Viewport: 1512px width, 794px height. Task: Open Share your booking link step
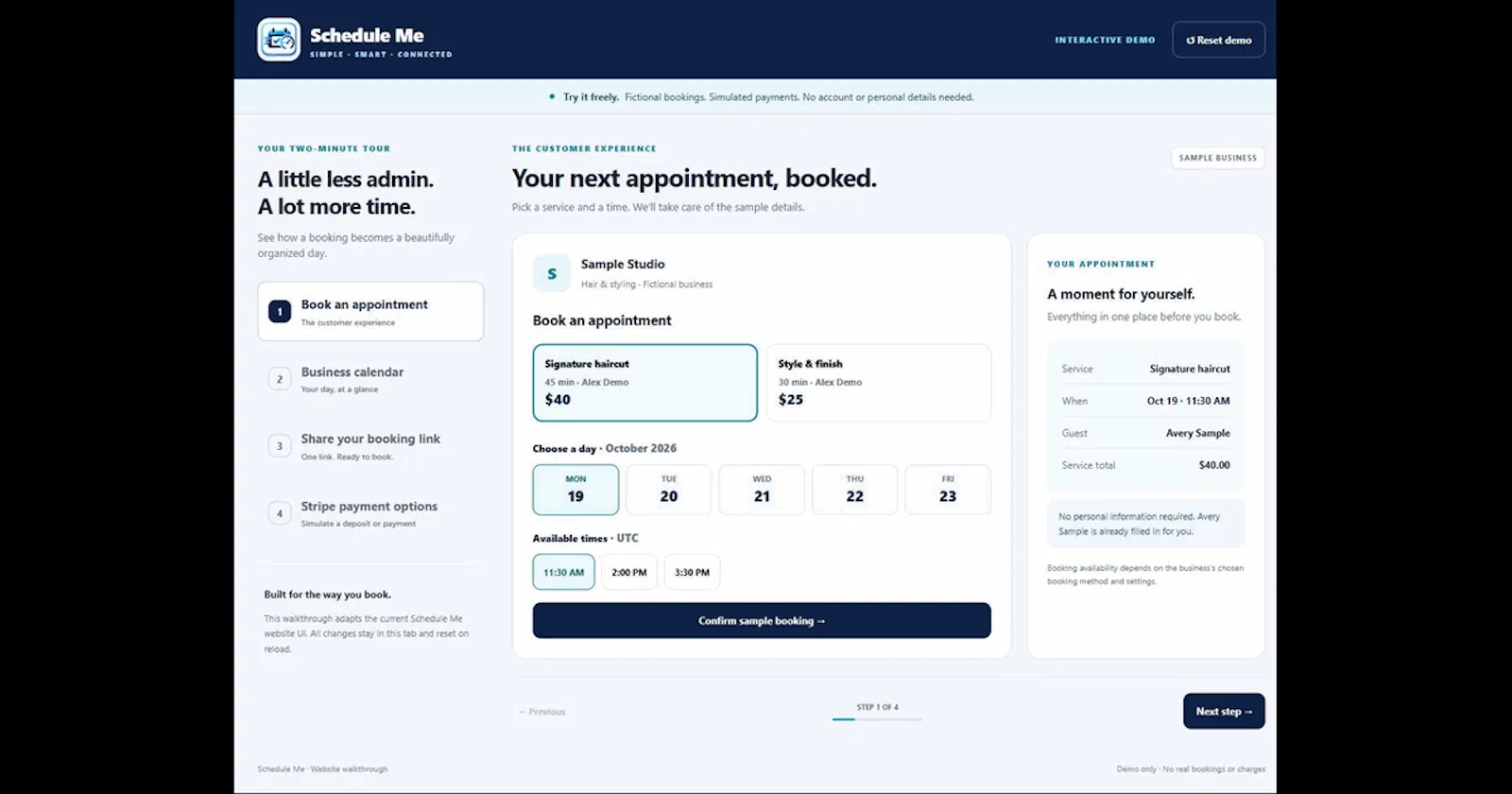click(x=370, y=446)
